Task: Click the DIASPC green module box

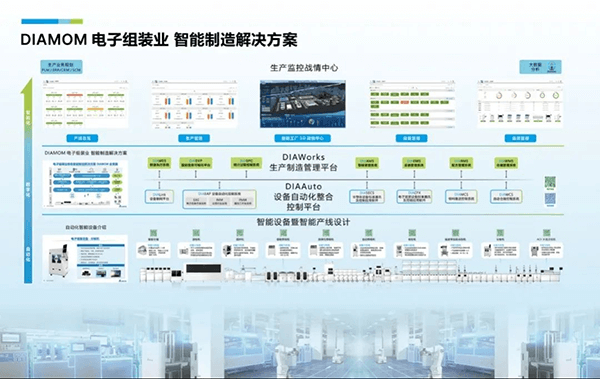Action: pyautogui.click(x=246, y=163)
